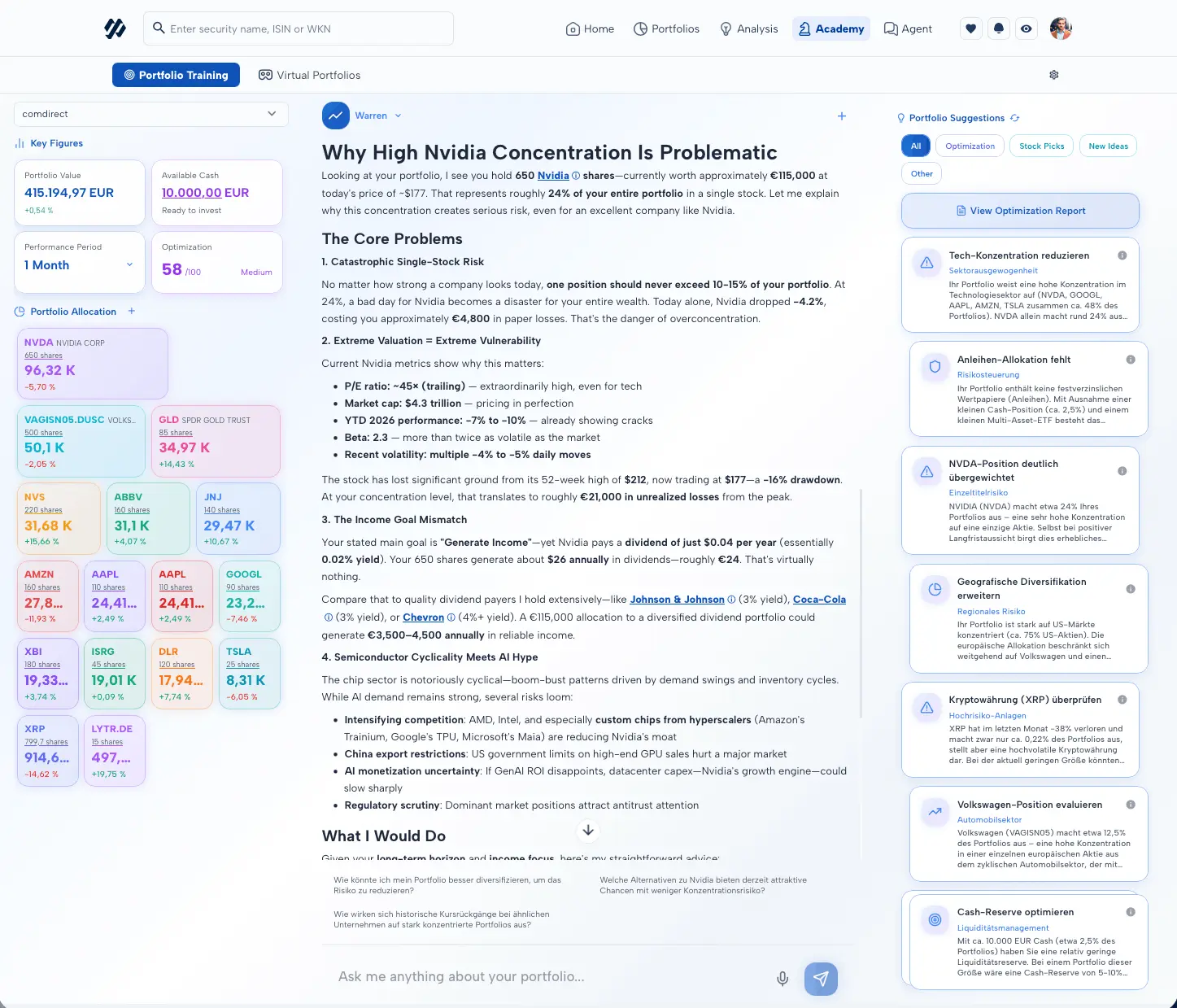Start a new chat with plus icon

click(x=842, y=116)
